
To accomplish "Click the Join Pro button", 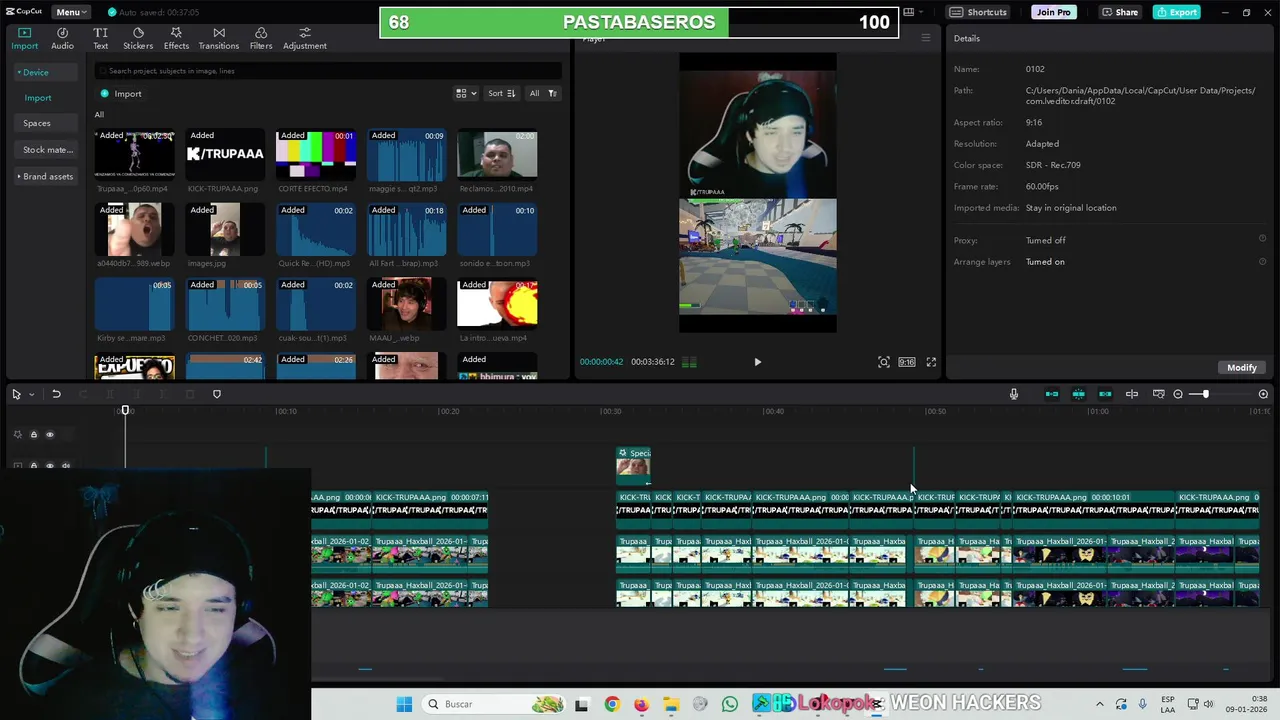I will click(x=1053, y=12).
